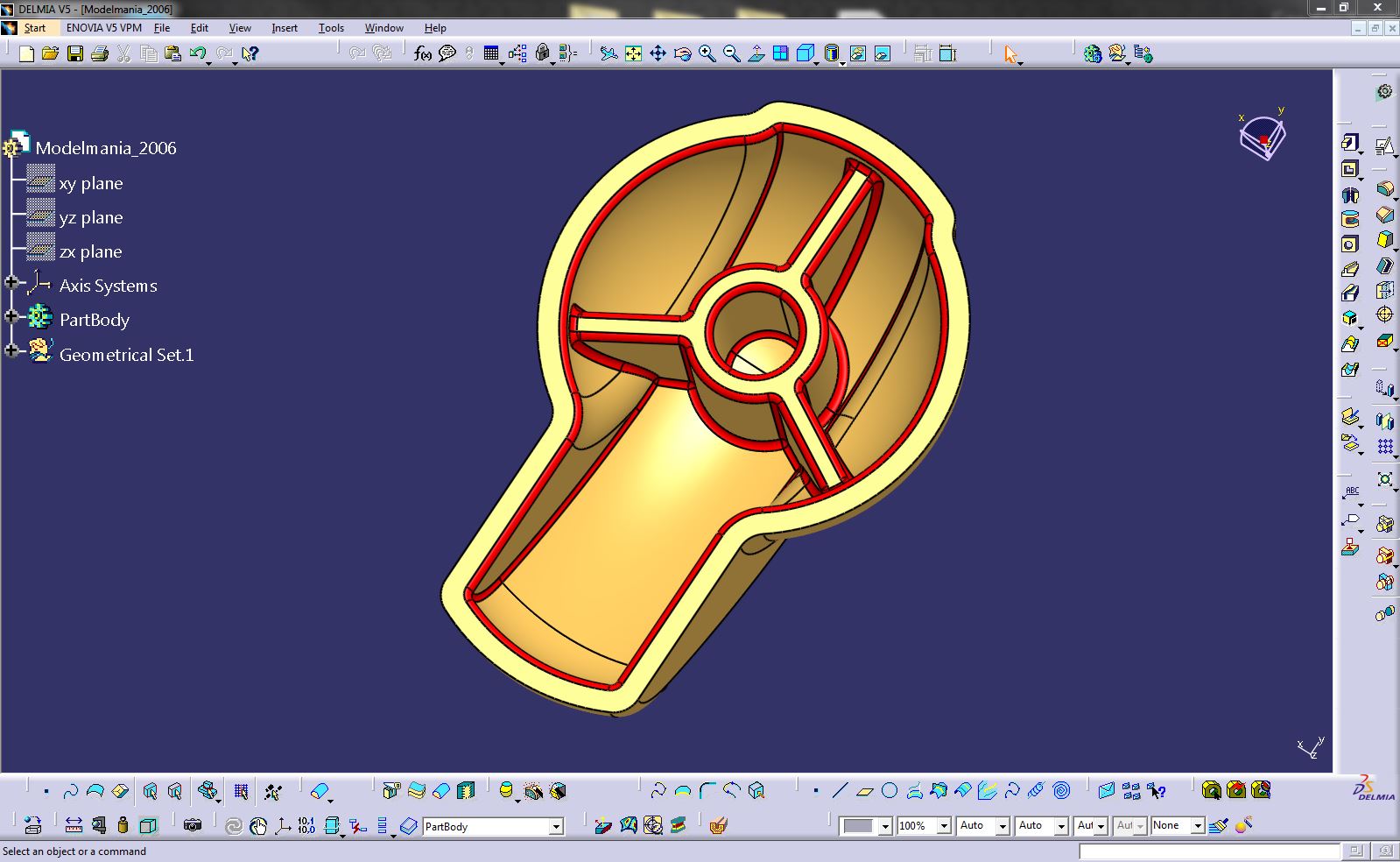Select the xy plane in tree

tap(91, 183)
